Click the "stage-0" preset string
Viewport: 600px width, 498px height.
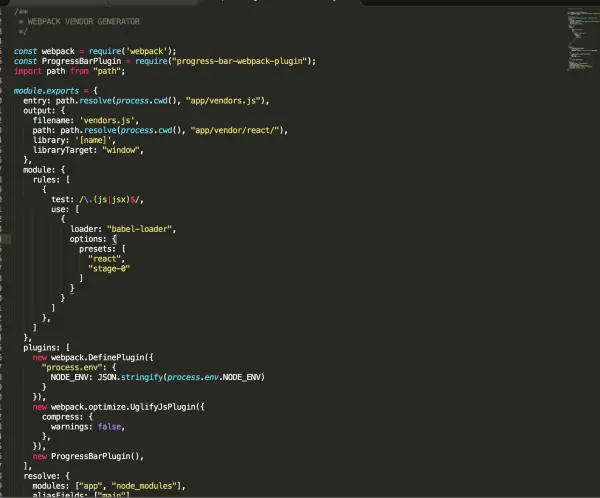tap(109, 269)
